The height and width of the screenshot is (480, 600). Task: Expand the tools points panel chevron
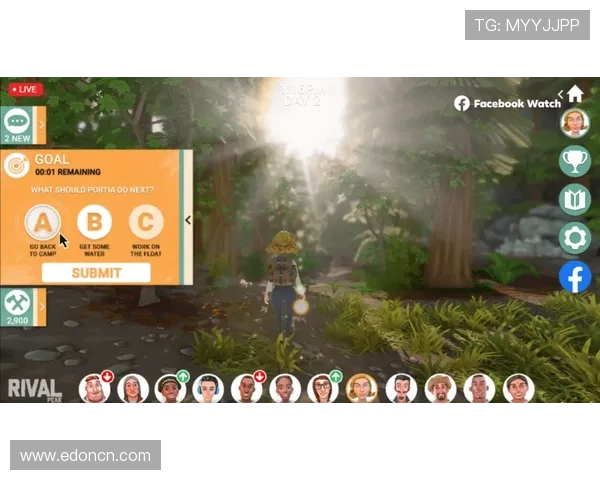pyautogui.click(x=41, y=308)
